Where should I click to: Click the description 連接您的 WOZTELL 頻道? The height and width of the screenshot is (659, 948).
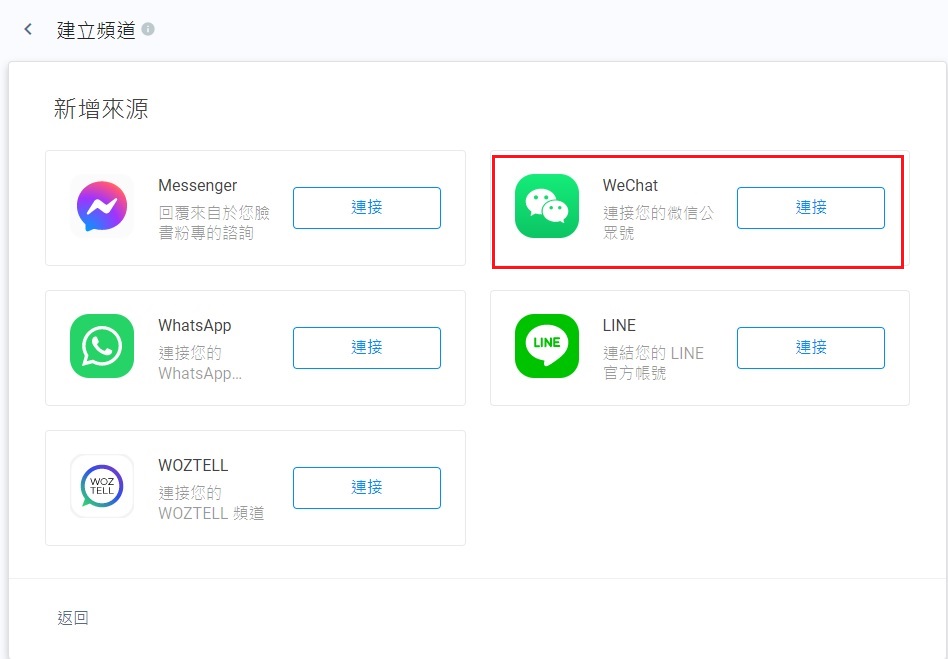coord(212,503)
